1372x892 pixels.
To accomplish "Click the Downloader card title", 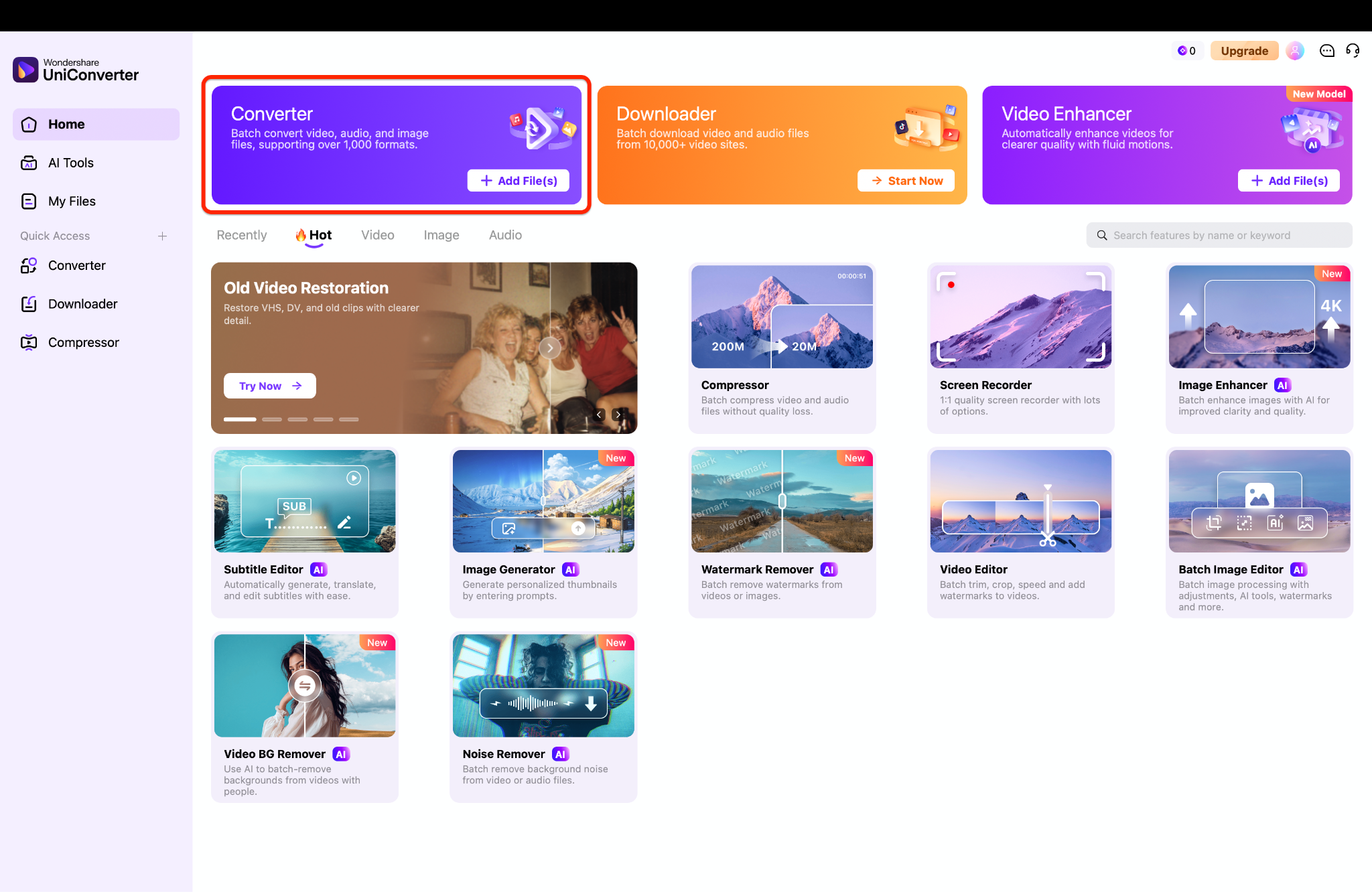I will (x=666, y=114).
